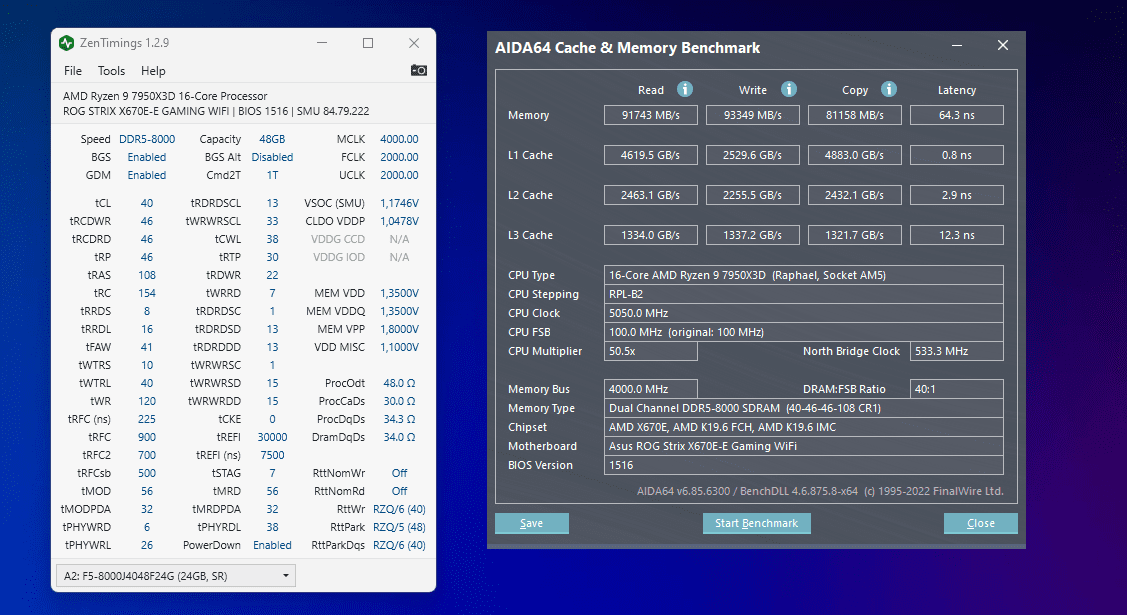Click the BGS Alt value Disabled

(272, 157)
